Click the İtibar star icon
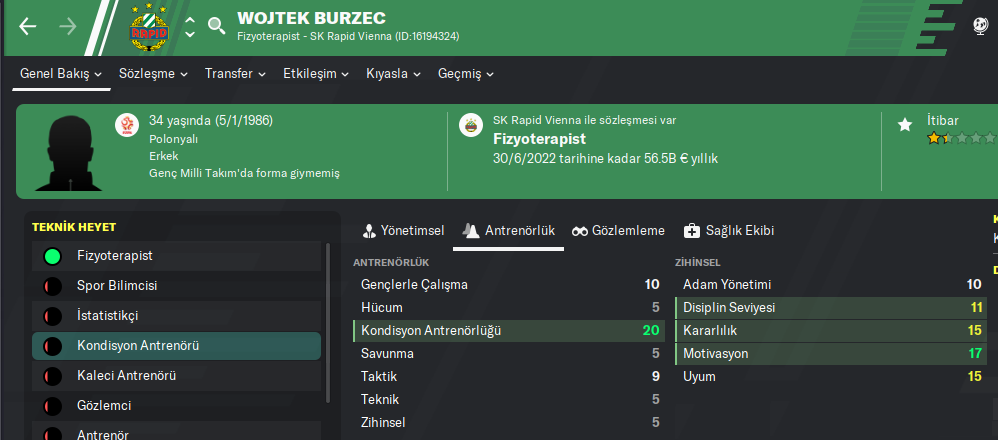Viewport: 998px width, 440px height. point(905,124)
